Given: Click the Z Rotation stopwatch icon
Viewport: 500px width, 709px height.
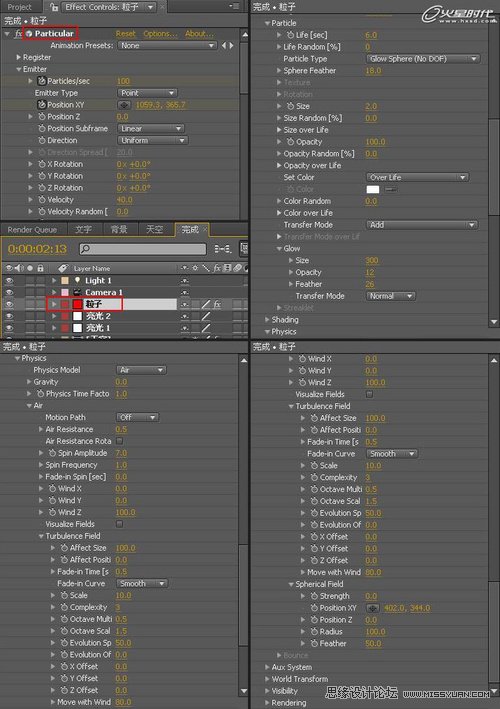Looking at the screenshot, I should (42, 188).
